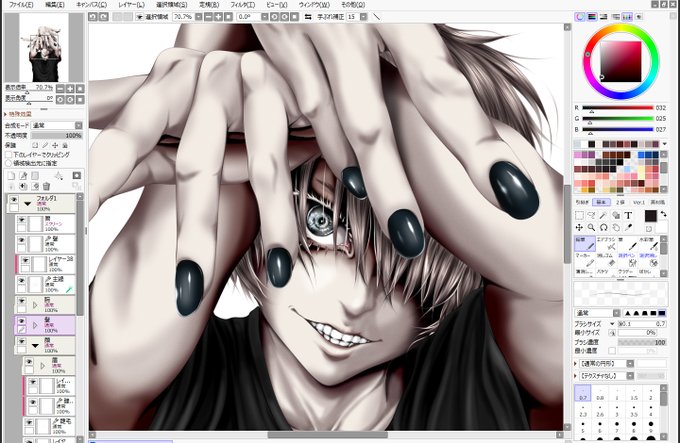Select the 鉛筆 pencil brush
Screen dimensions: 680x443
click(585, 244)
